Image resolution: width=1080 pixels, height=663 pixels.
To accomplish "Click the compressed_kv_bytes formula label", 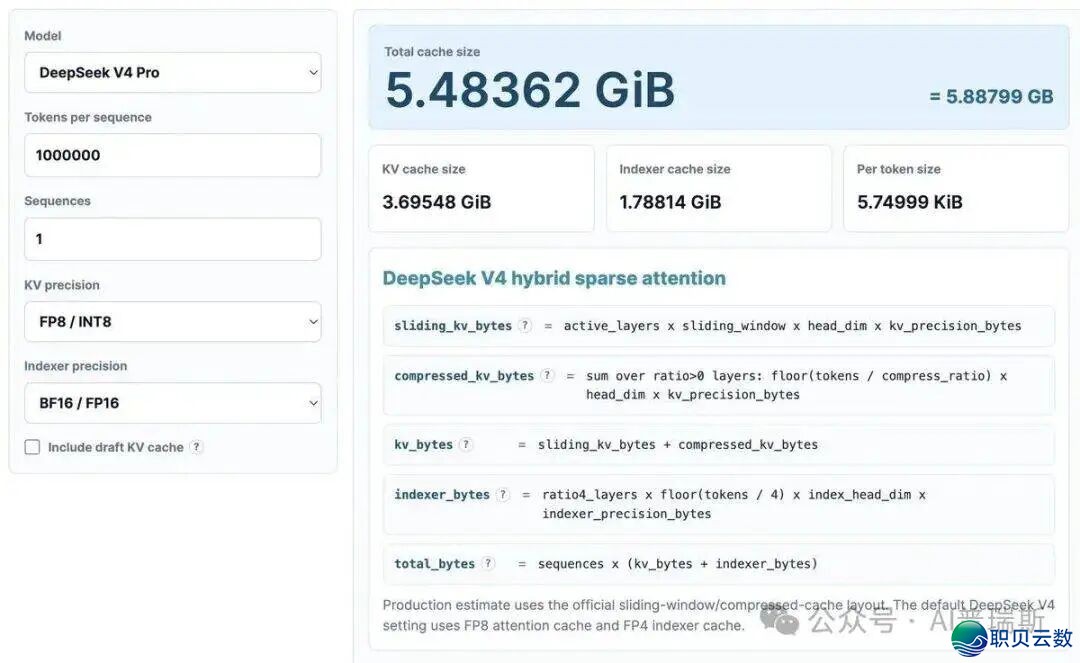I will click(464, 376).
